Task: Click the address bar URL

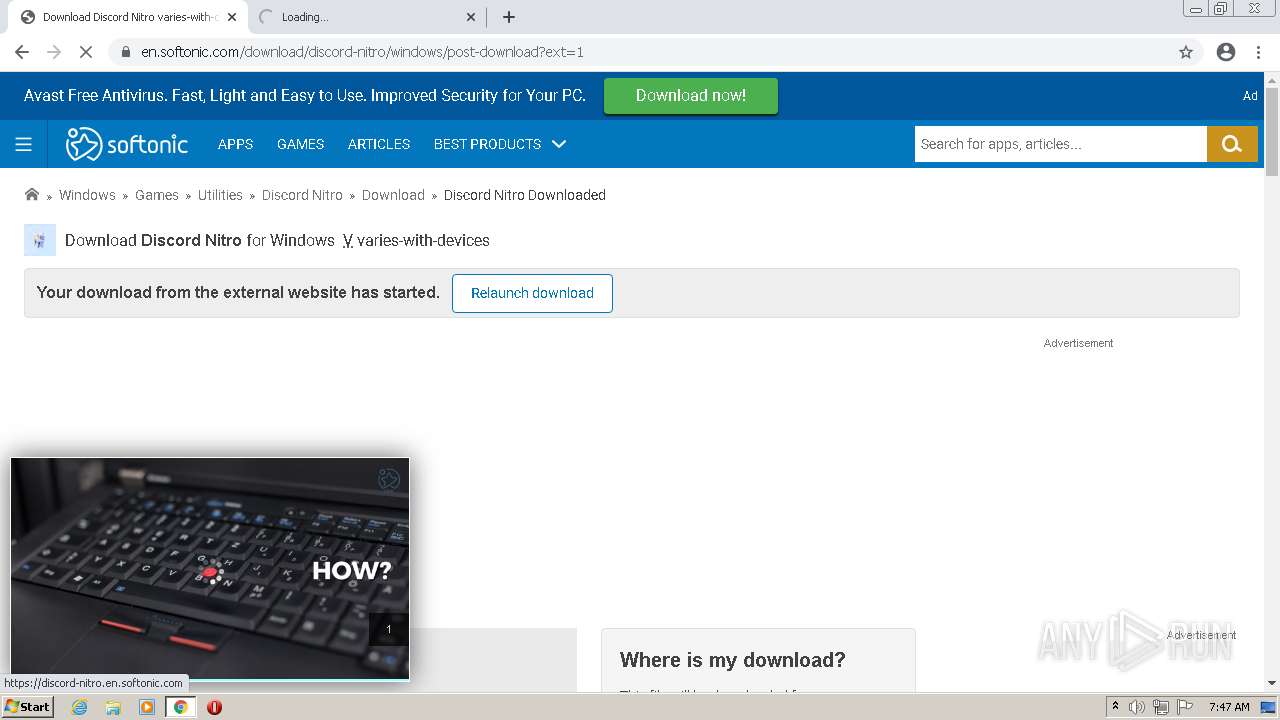Action: pyautogui.click(x=362, y=52)
